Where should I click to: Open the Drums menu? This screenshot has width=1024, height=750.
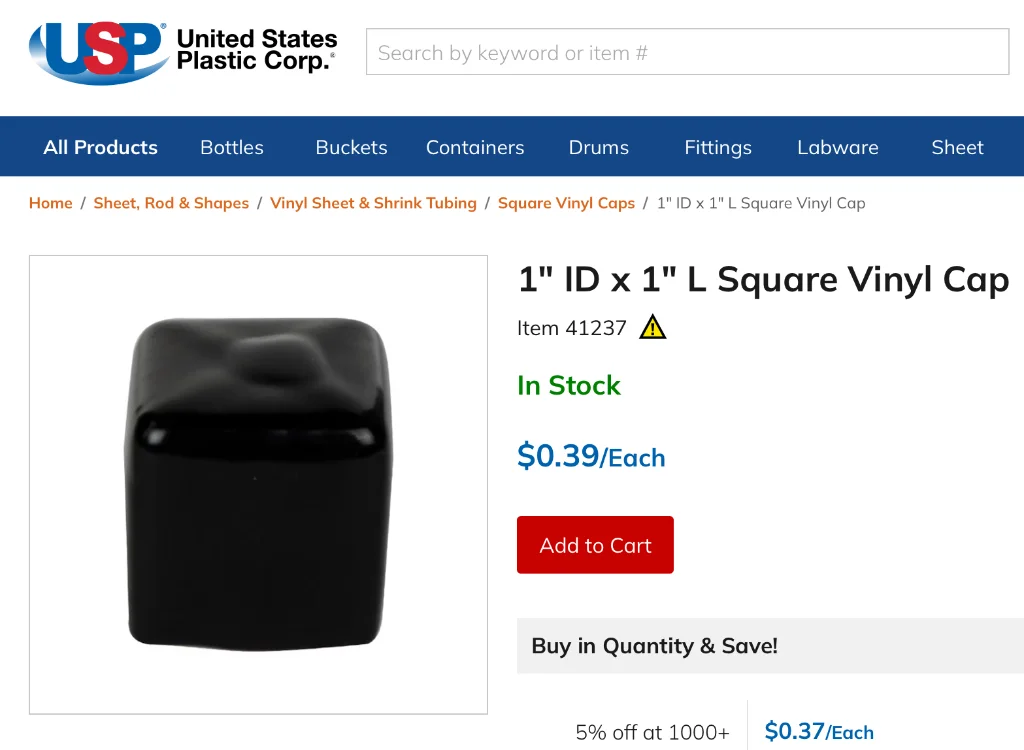599,147
